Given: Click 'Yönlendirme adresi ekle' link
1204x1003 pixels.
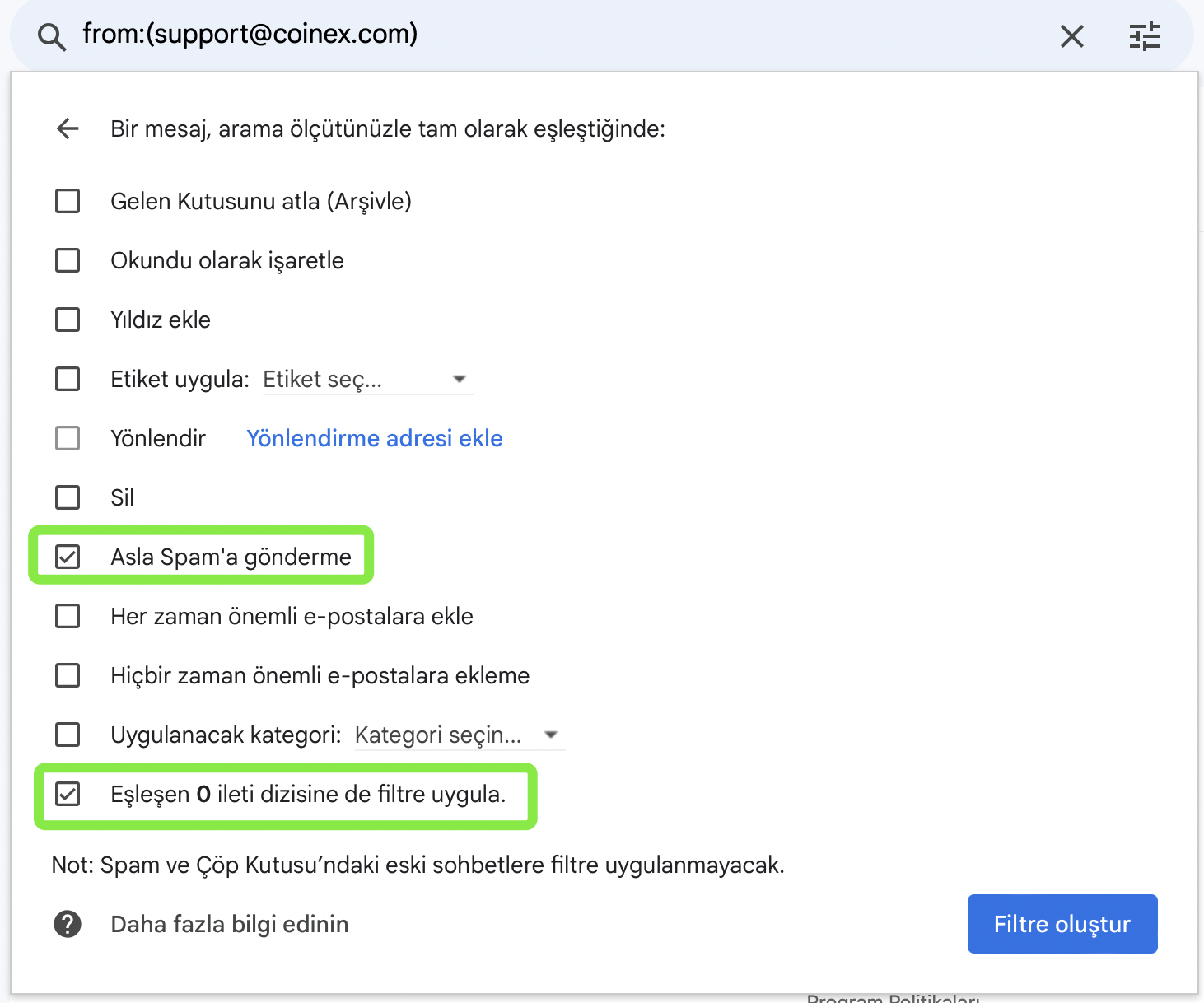Looking at the screenshot, I should click(375, 438).
